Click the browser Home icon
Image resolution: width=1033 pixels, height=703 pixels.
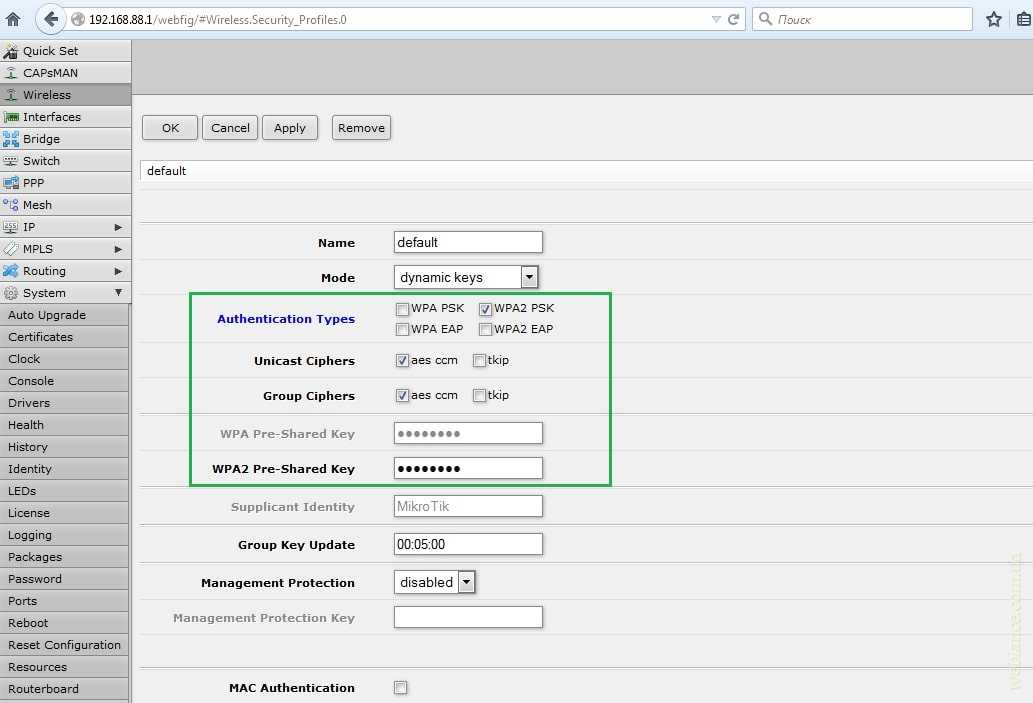coord(14,19)
